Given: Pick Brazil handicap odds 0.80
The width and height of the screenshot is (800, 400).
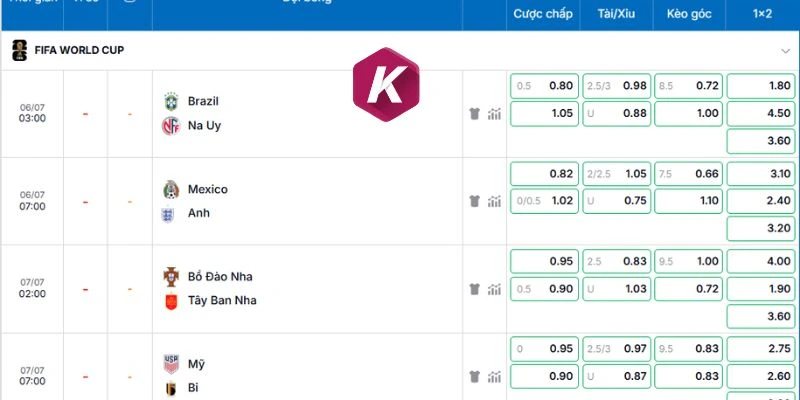Looking at the screenshot, I should (x=544, y=86).
